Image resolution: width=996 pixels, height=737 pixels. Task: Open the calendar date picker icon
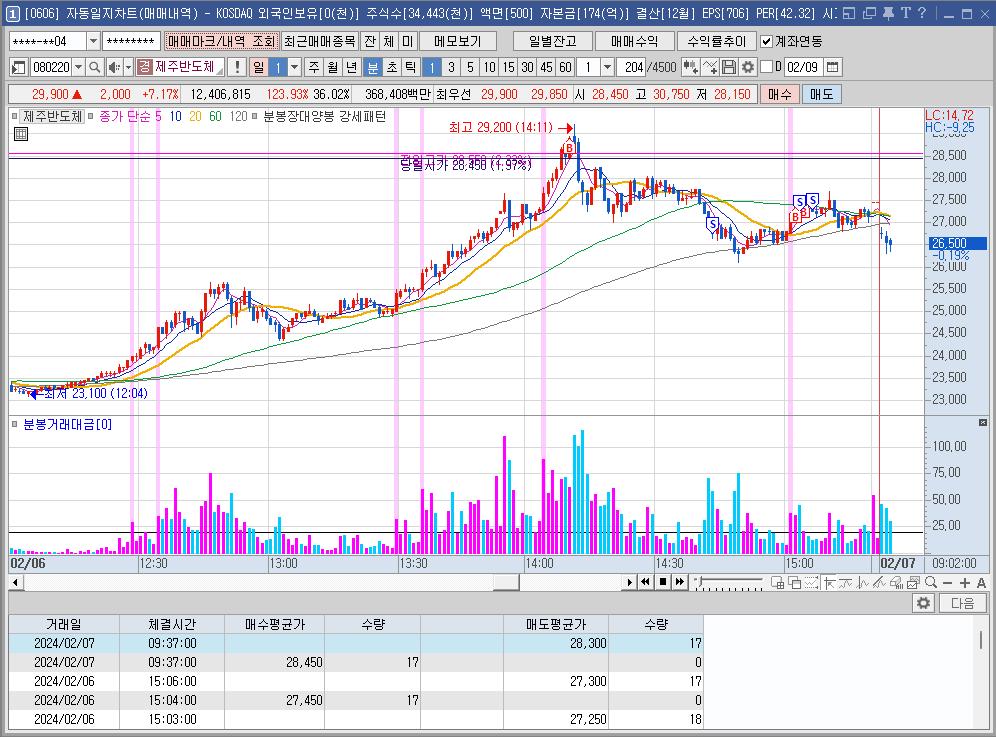point(833,67)
